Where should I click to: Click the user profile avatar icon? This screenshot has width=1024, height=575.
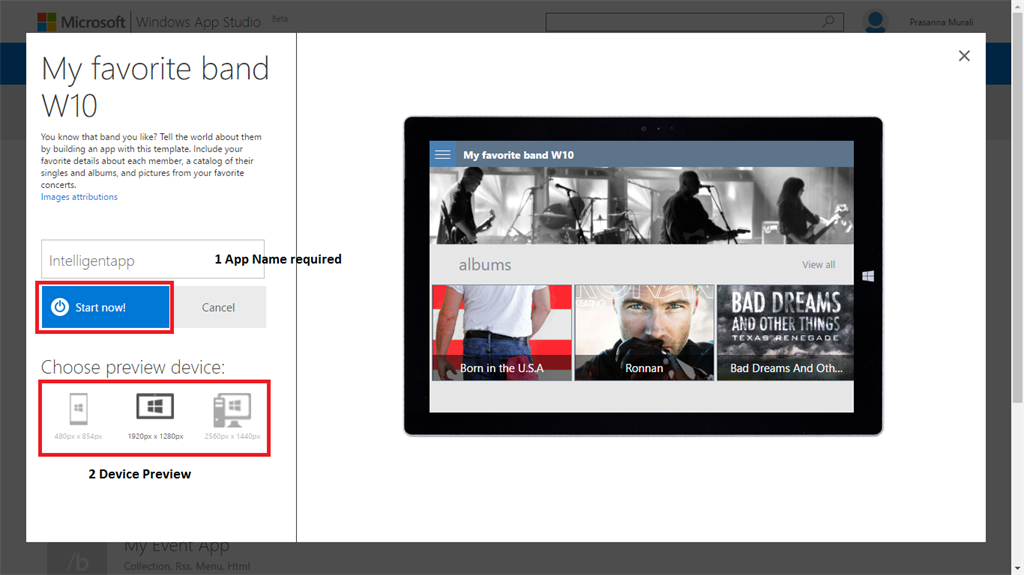pyautogui.click(x=875, y=22)
